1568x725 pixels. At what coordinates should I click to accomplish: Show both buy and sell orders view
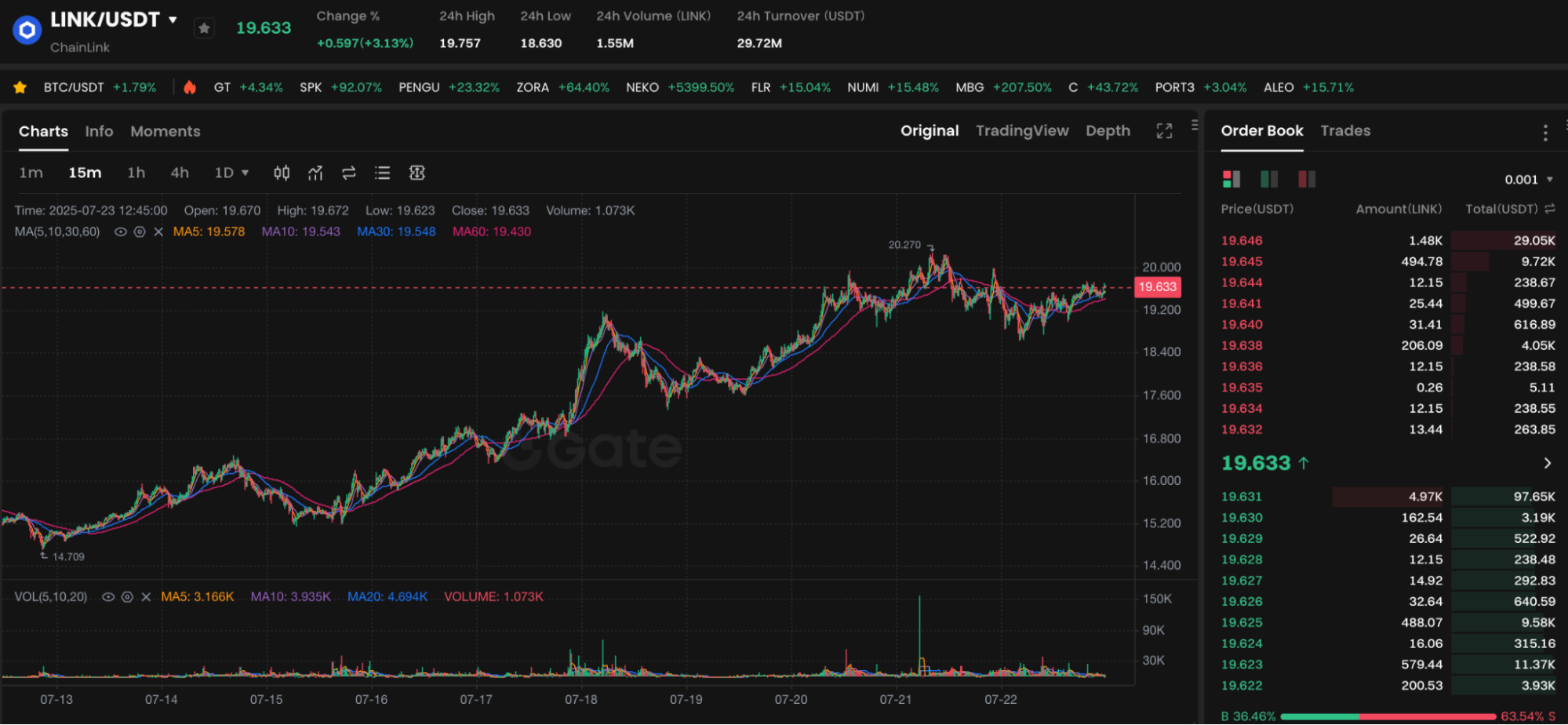(1231, 179)
